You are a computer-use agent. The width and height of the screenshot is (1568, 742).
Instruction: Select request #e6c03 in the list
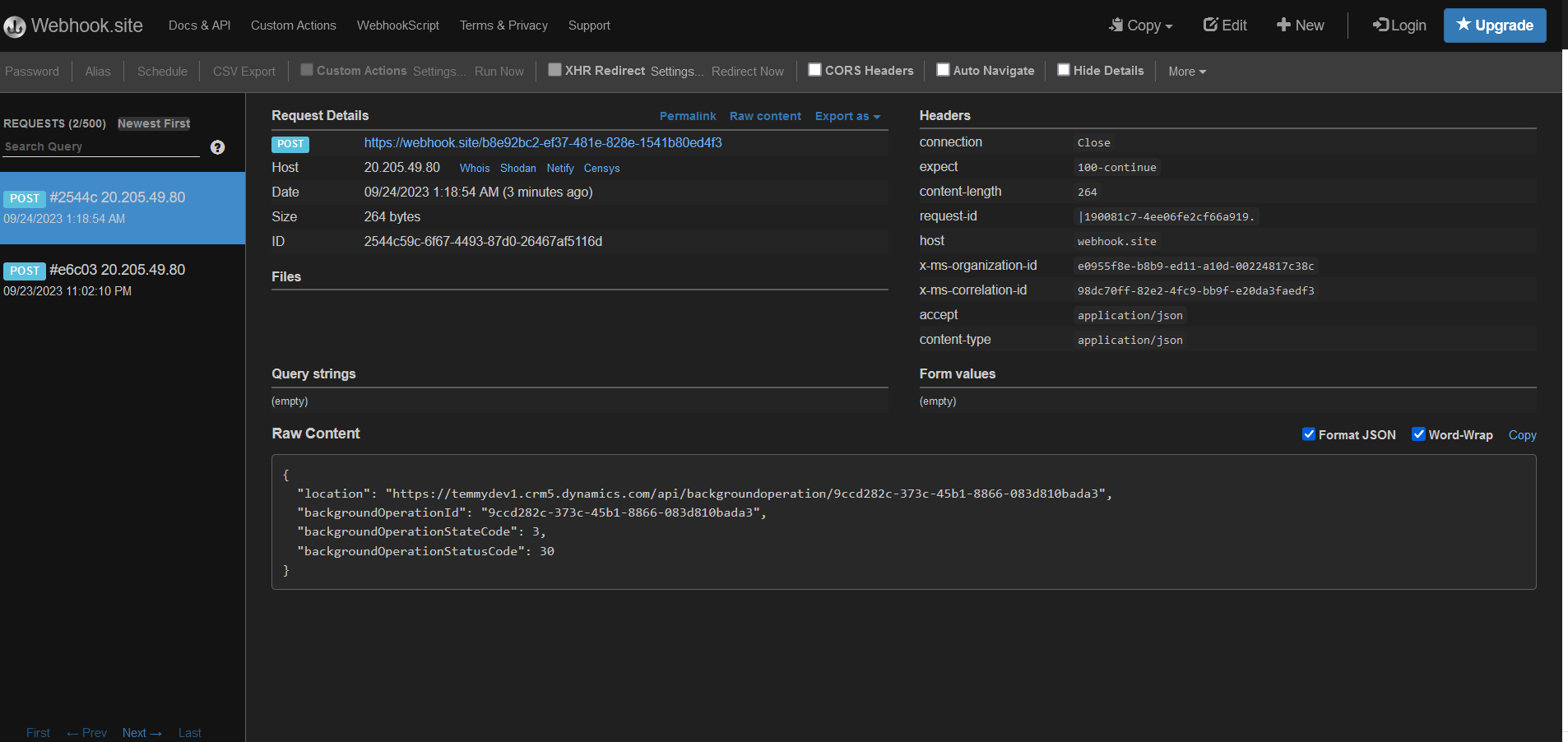123,280
